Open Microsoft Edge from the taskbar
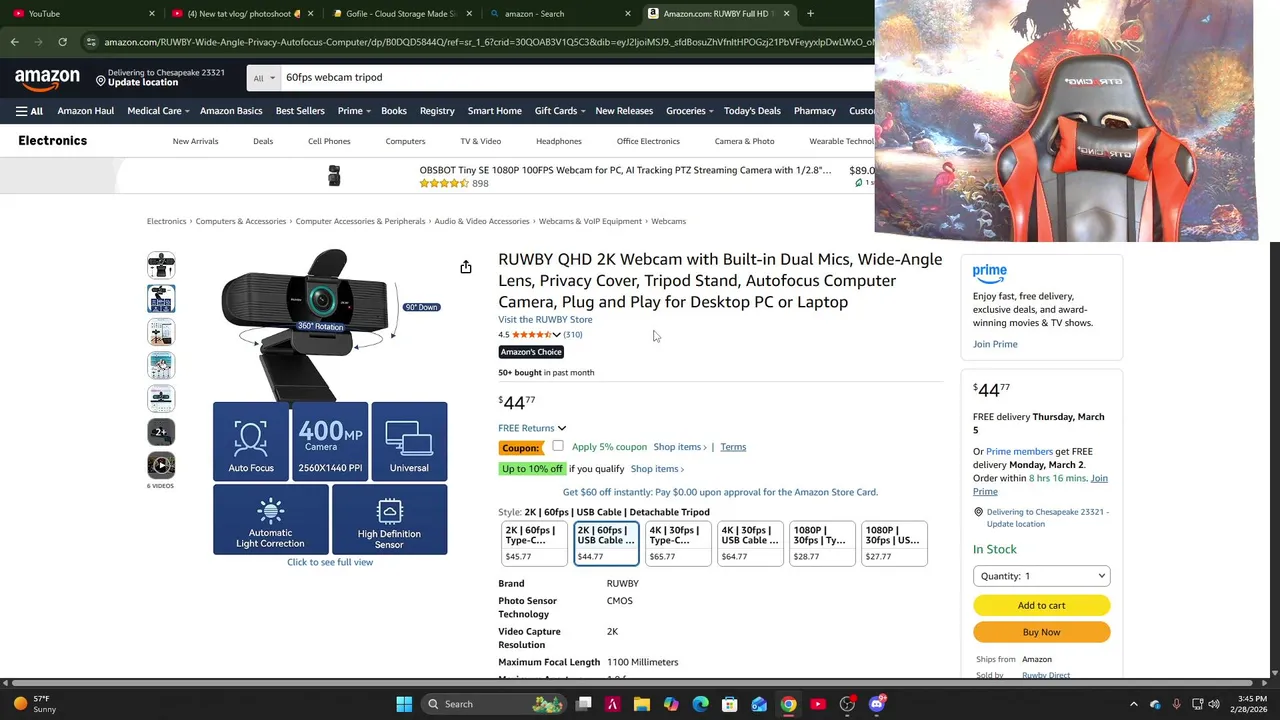This screenshot has width=1280, height=720. point(701,704)
